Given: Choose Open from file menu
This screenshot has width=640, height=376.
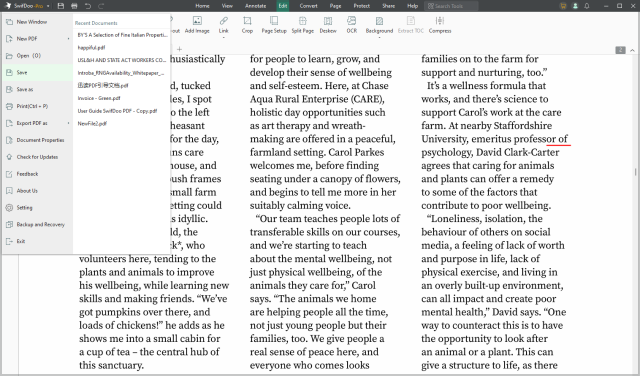Looking at the screenshot, I should (38, 56).
